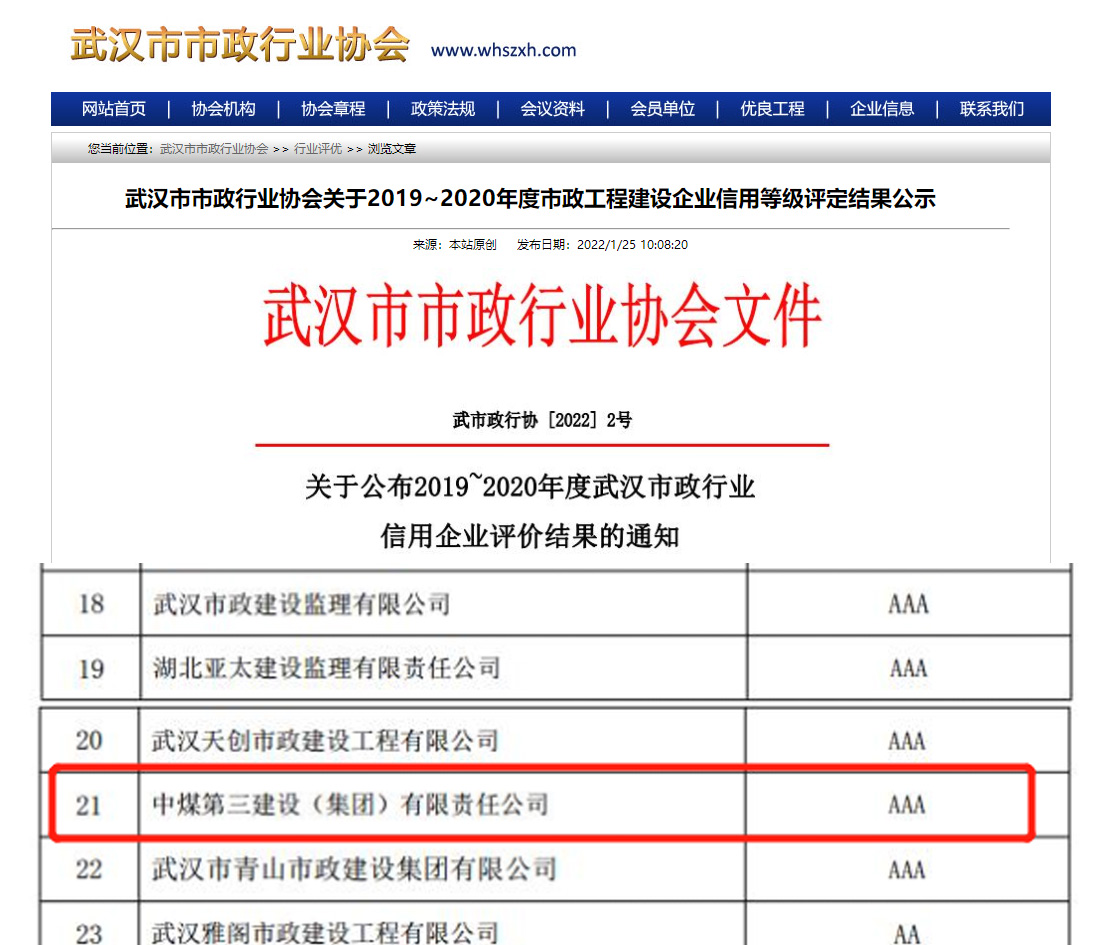Viewport: 1115px width, 945px height.
Task: Click the AAA rating for 武汉市政建设监理有限公司
Action: (x=909, y=604)
